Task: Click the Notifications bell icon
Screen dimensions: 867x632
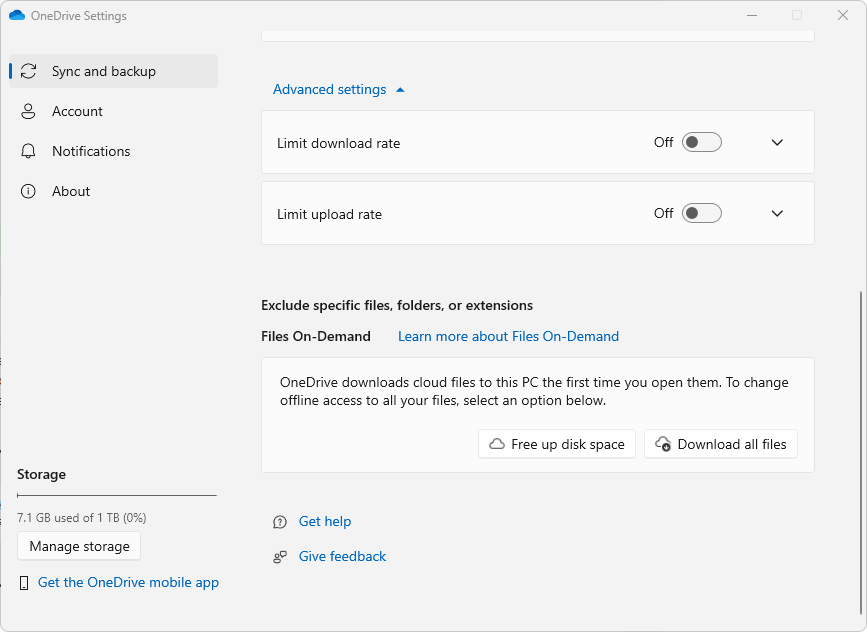Action: pos(28,151)
